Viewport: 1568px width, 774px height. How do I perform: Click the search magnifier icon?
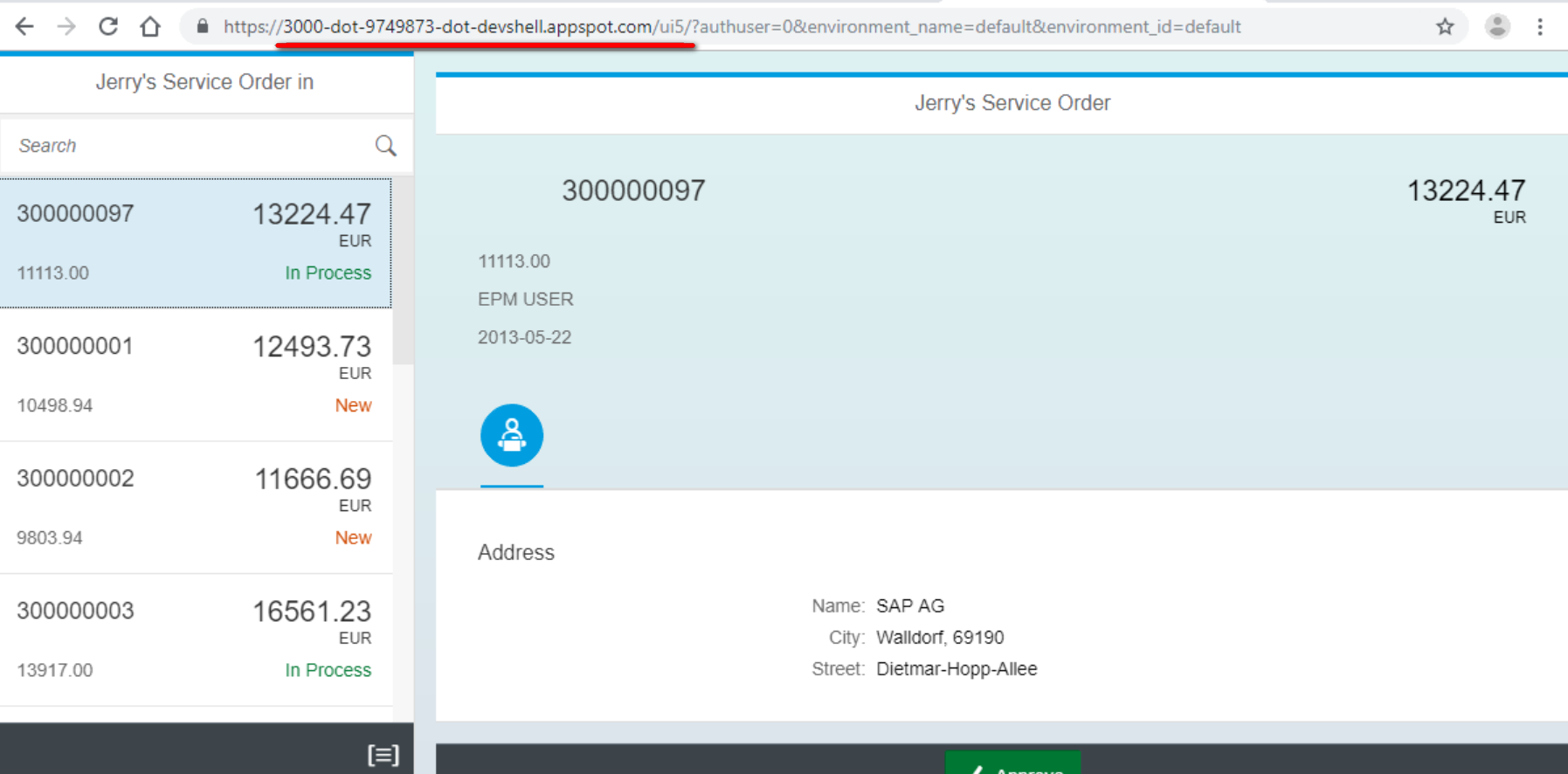coord(385,145)
